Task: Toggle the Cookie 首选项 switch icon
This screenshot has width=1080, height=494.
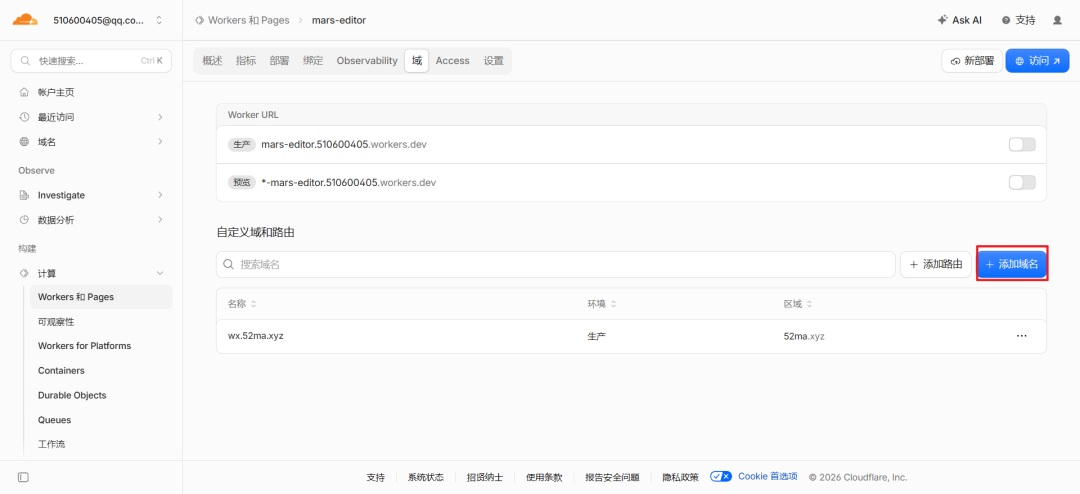Action: [720, 477]
